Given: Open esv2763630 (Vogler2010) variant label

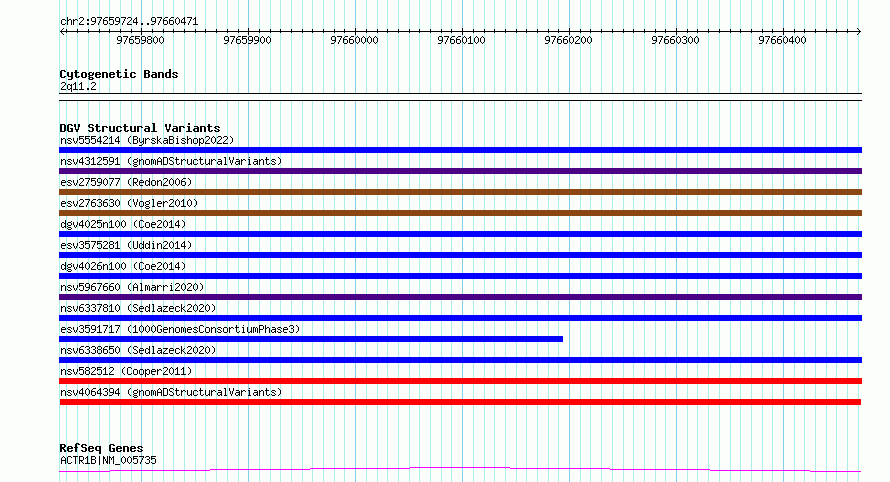Looking at the screenshot, I should 129,203.
